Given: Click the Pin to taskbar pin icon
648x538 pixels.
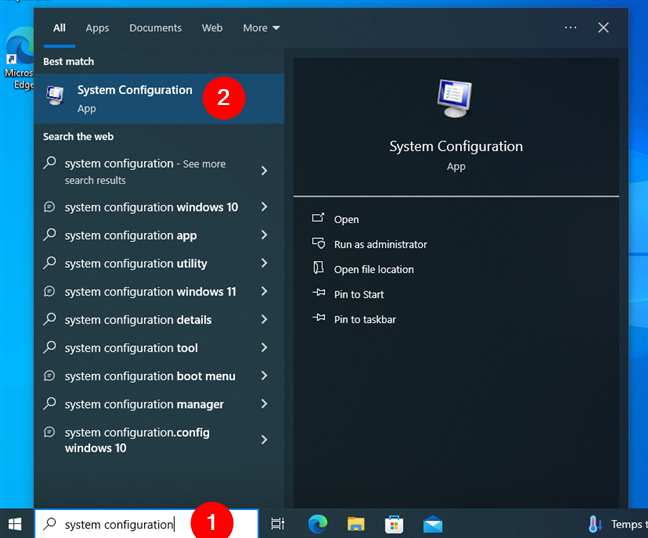Looking at the screenshot, I should point(319,318).
